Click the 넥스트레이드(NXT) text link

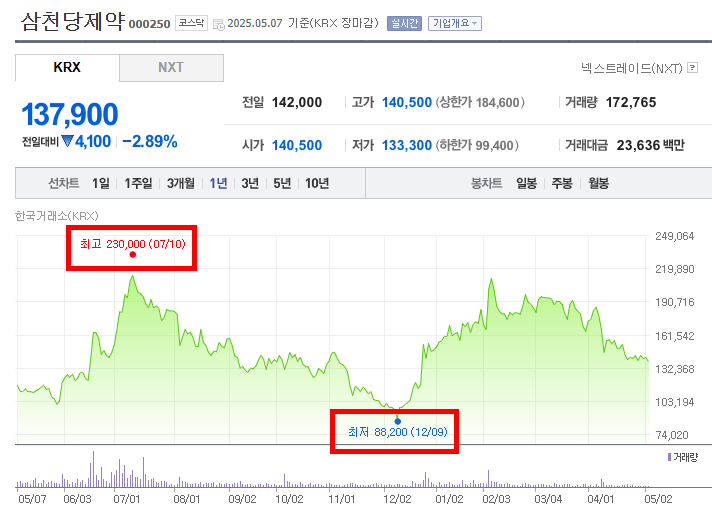tap(632, 68)
